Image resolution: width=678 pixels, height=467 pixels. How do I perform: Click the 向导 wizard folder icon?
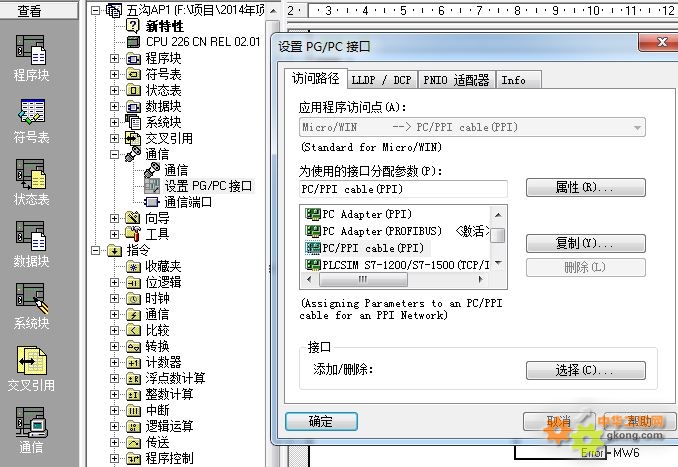(133, 218)
